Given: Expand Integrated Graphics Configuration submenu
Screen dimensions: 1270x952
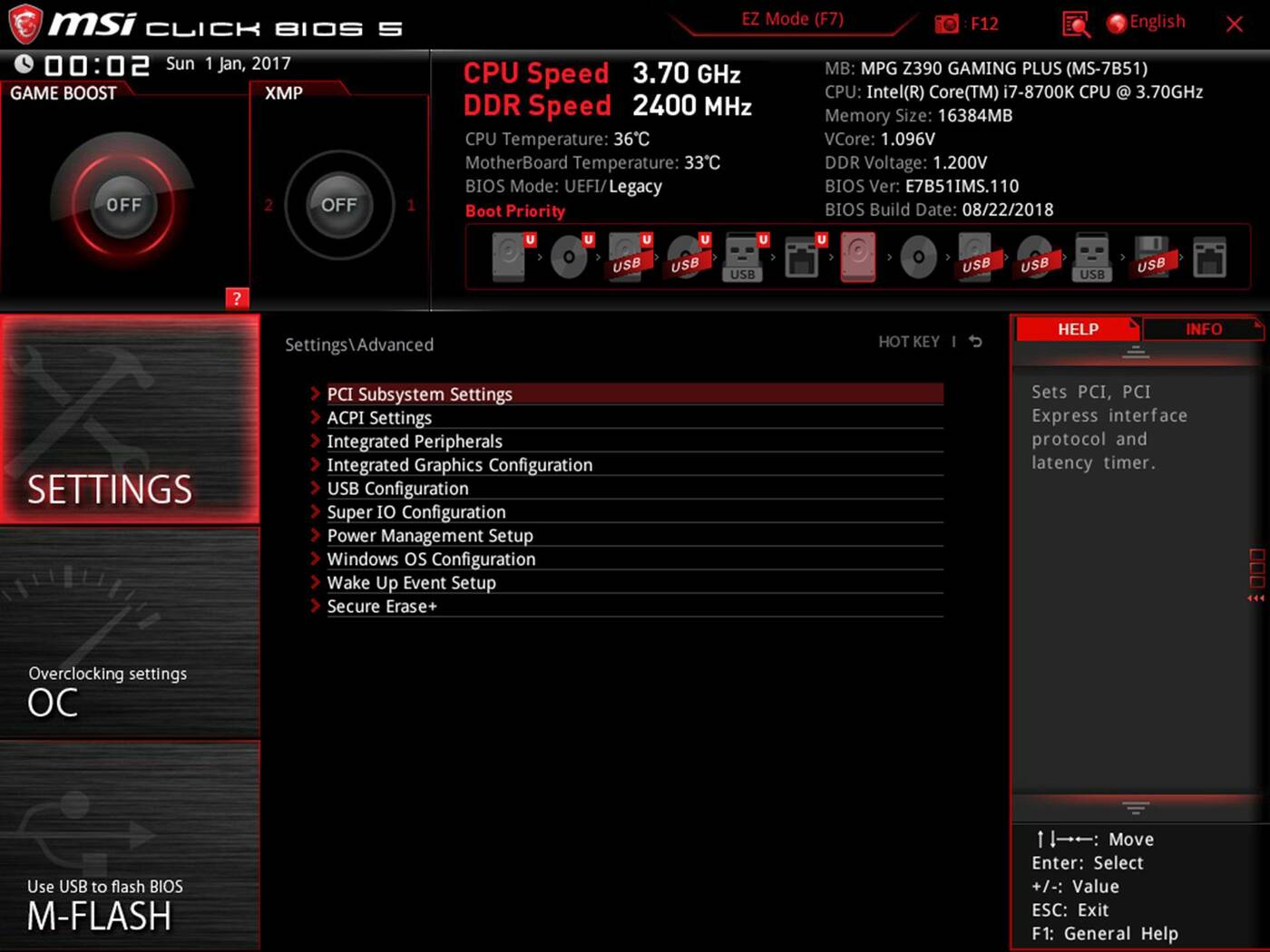Looking at the screenshot, I should (x=459, y=465).
